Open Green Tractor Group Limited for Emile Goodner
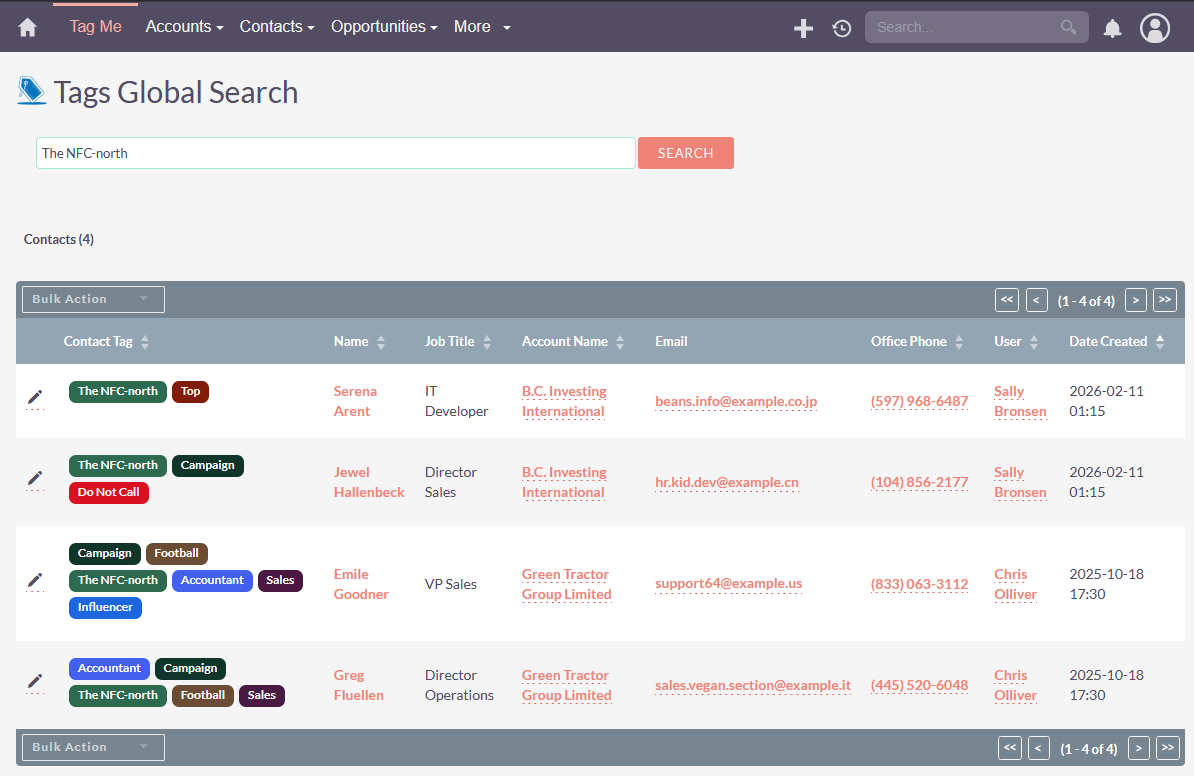The image size is (1194, 776). coord(567,584)
